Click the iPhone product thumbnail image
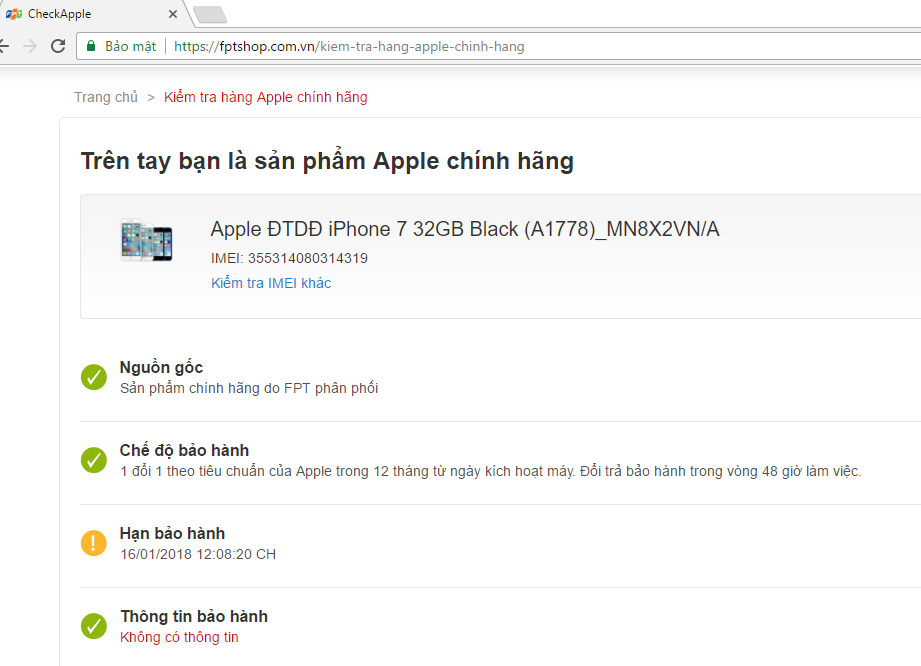This screenshot has height=666, width=921. 146,240
